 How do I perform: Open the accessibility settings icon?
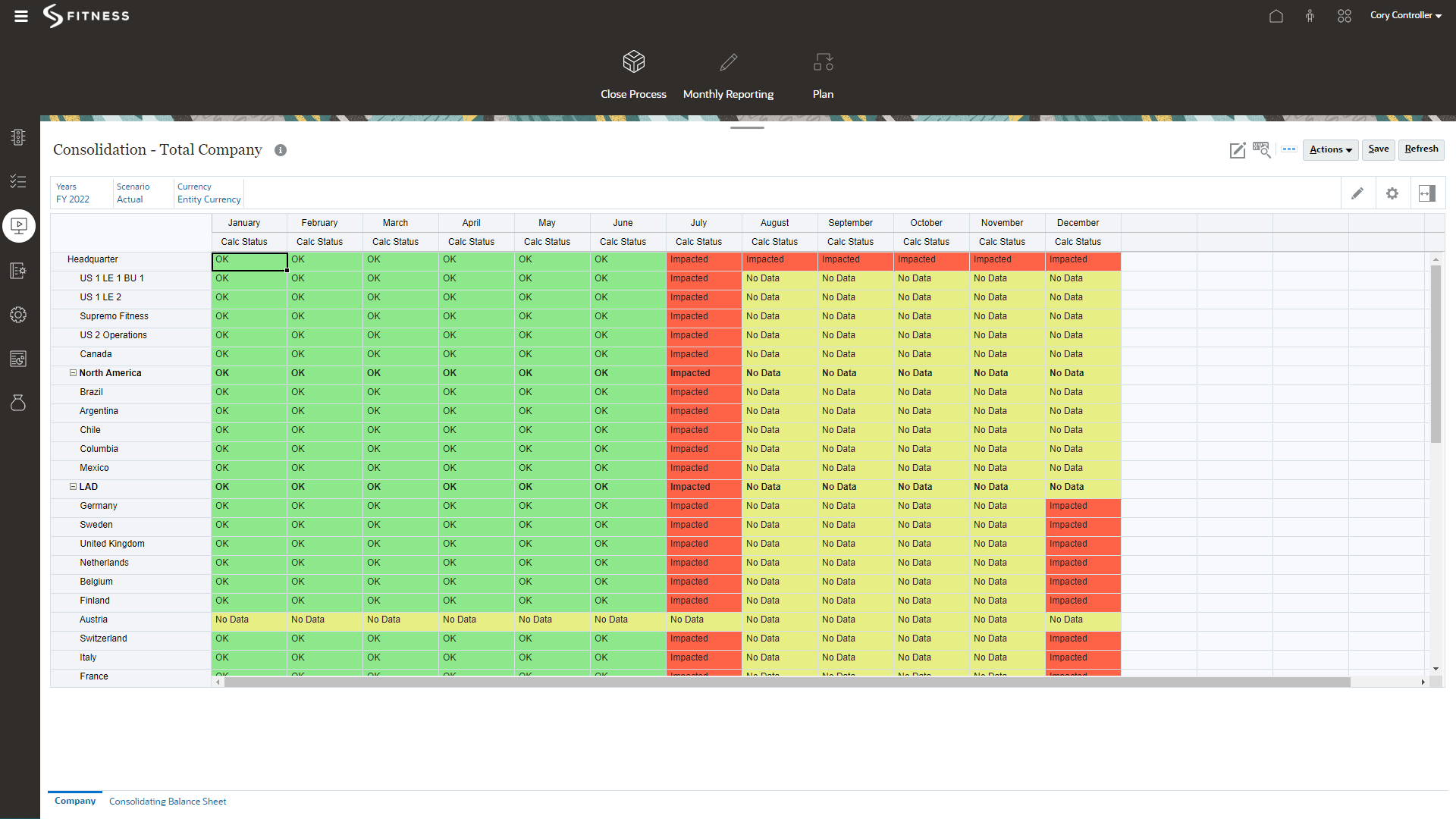coord(1310,16)
